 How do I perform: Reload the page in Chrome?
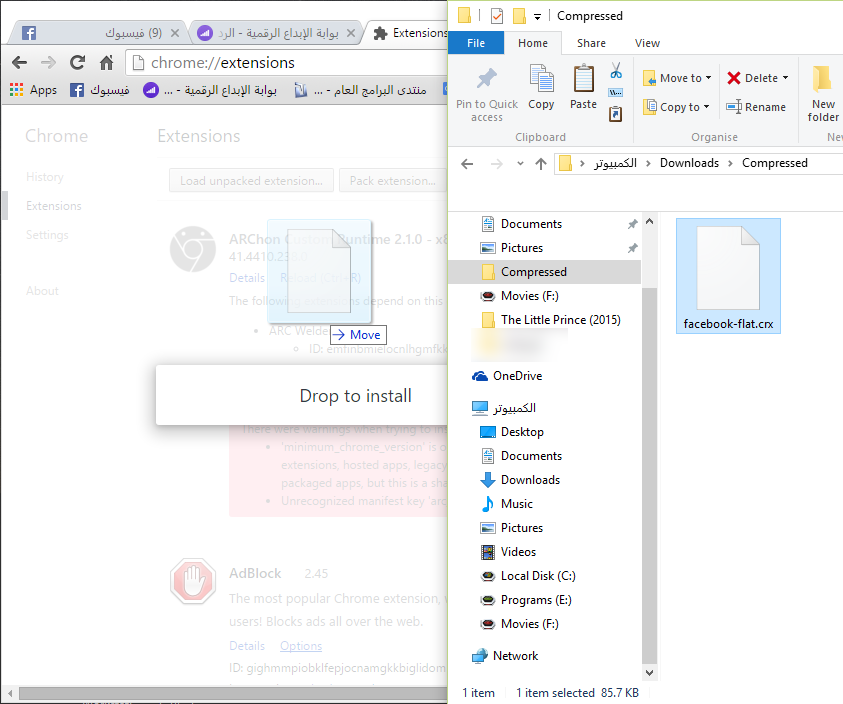coord(77,62)
